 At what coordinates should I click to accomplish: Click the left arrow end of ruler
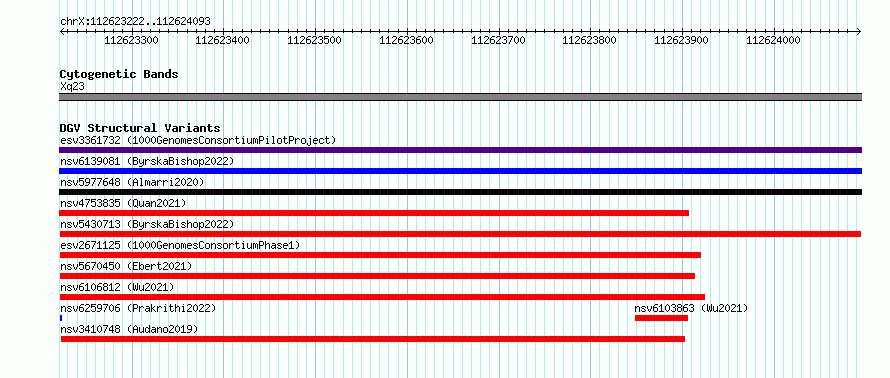coord(62,31)
